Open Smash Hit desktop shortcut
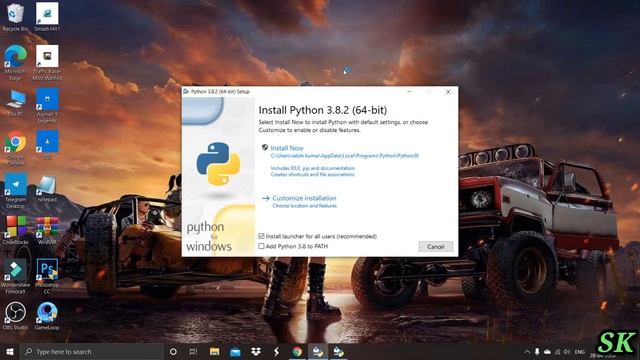This screenshot has height=360, width=640. pyautogui.click(x=47, y=17)
